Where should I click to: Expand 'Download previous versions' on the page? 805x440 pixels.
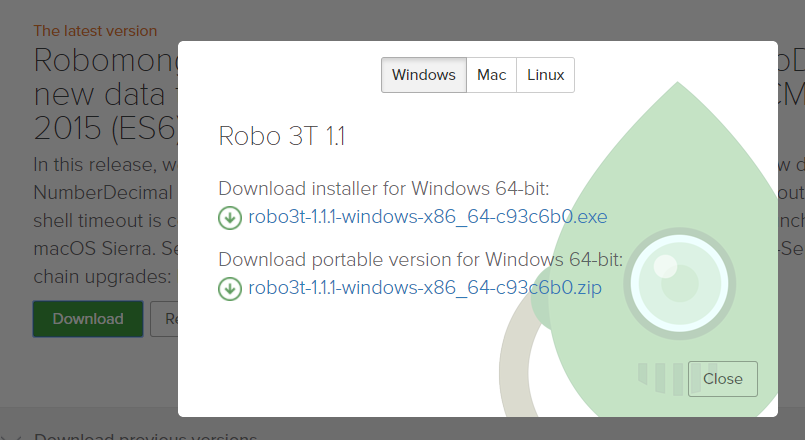145,436
